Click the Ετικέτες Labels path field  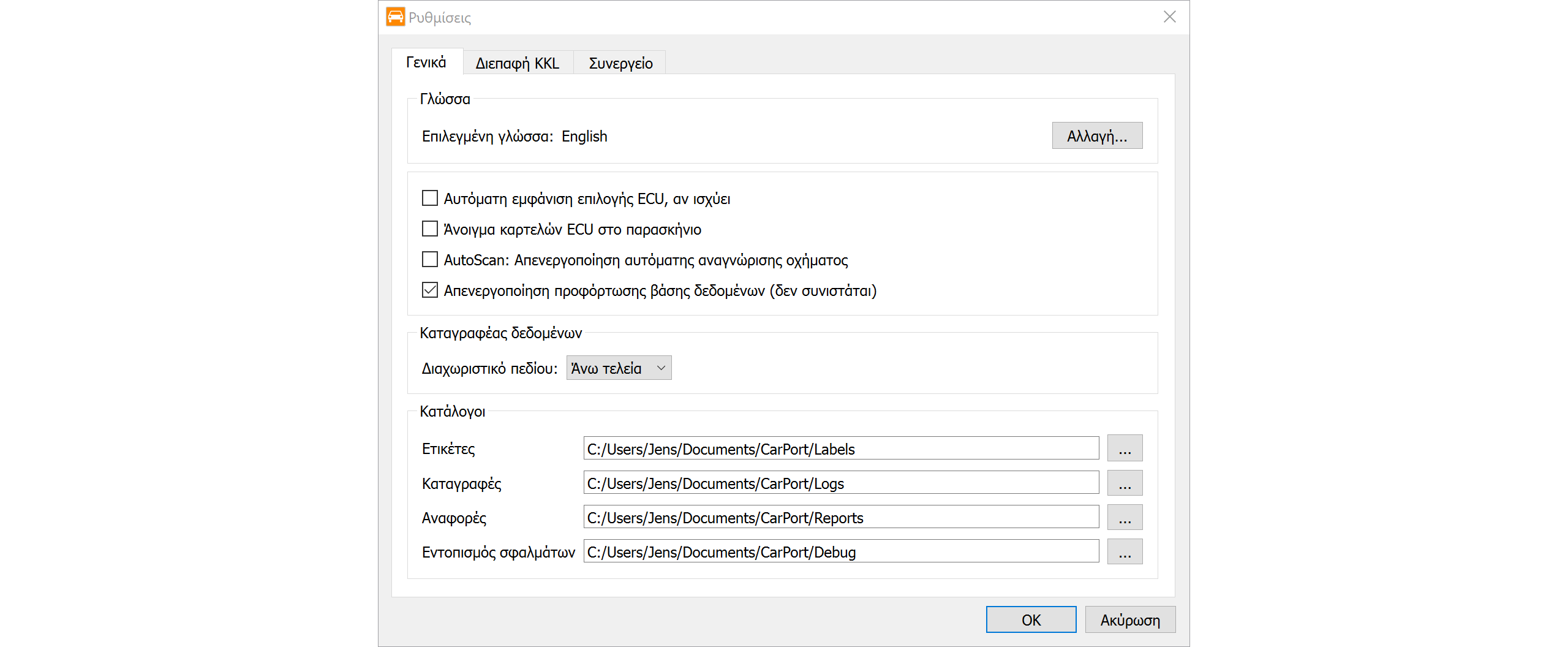840,448
